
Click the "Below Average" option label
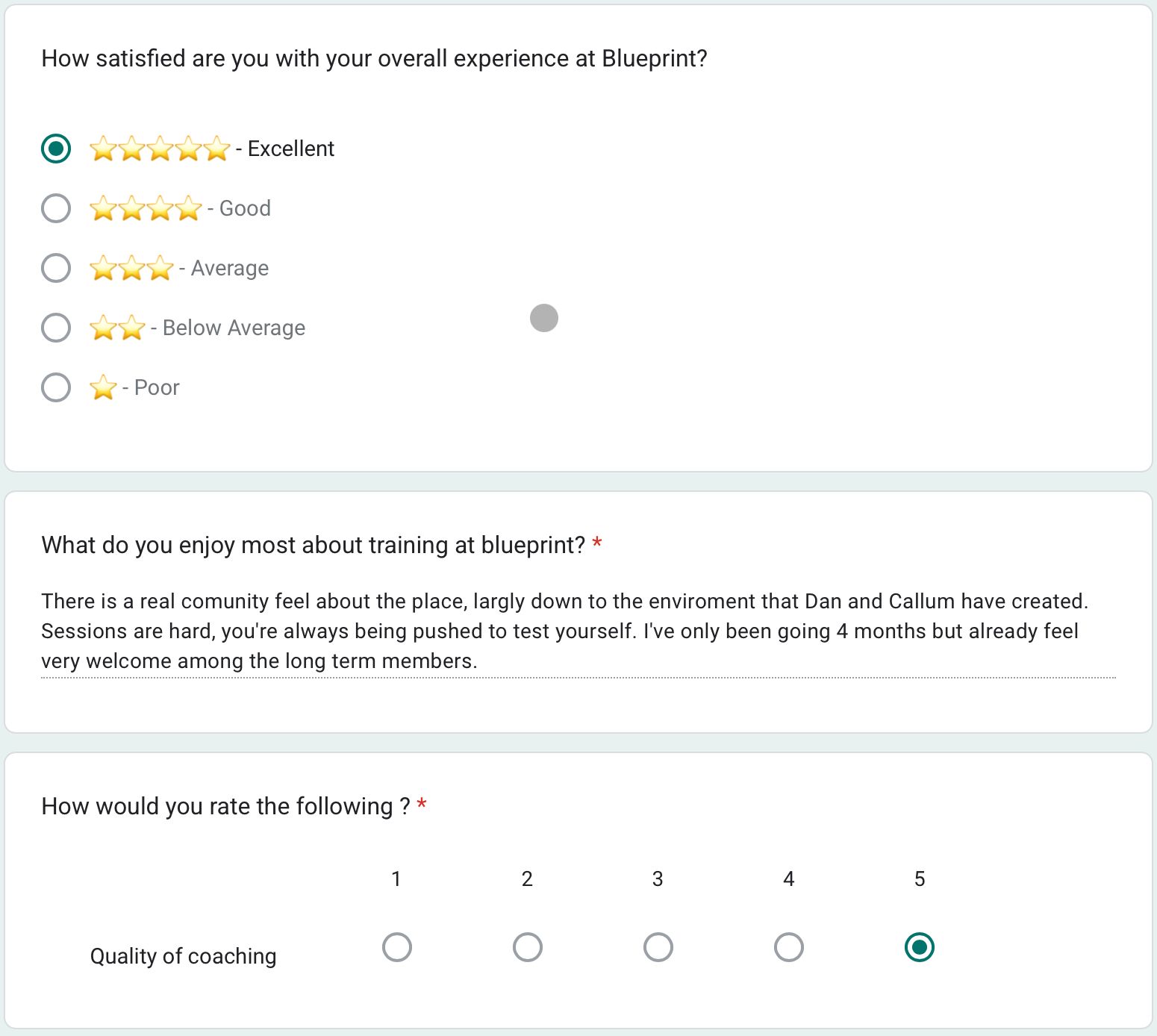tap(234, 328)
